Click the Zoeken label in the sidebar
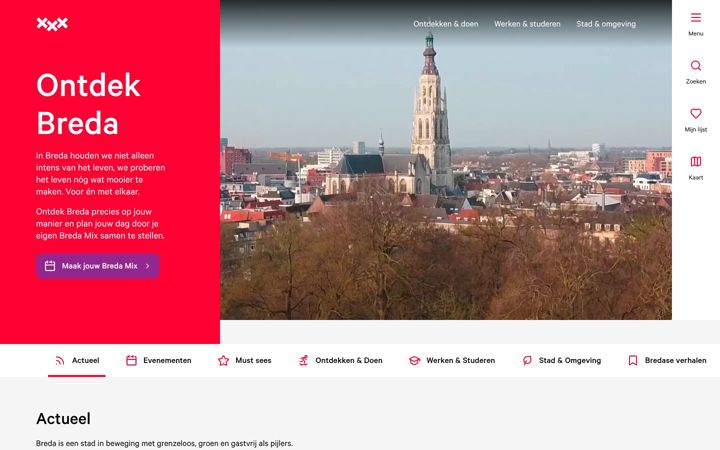The height and width of the screenshot is (450, 720). tap(696, 81)
